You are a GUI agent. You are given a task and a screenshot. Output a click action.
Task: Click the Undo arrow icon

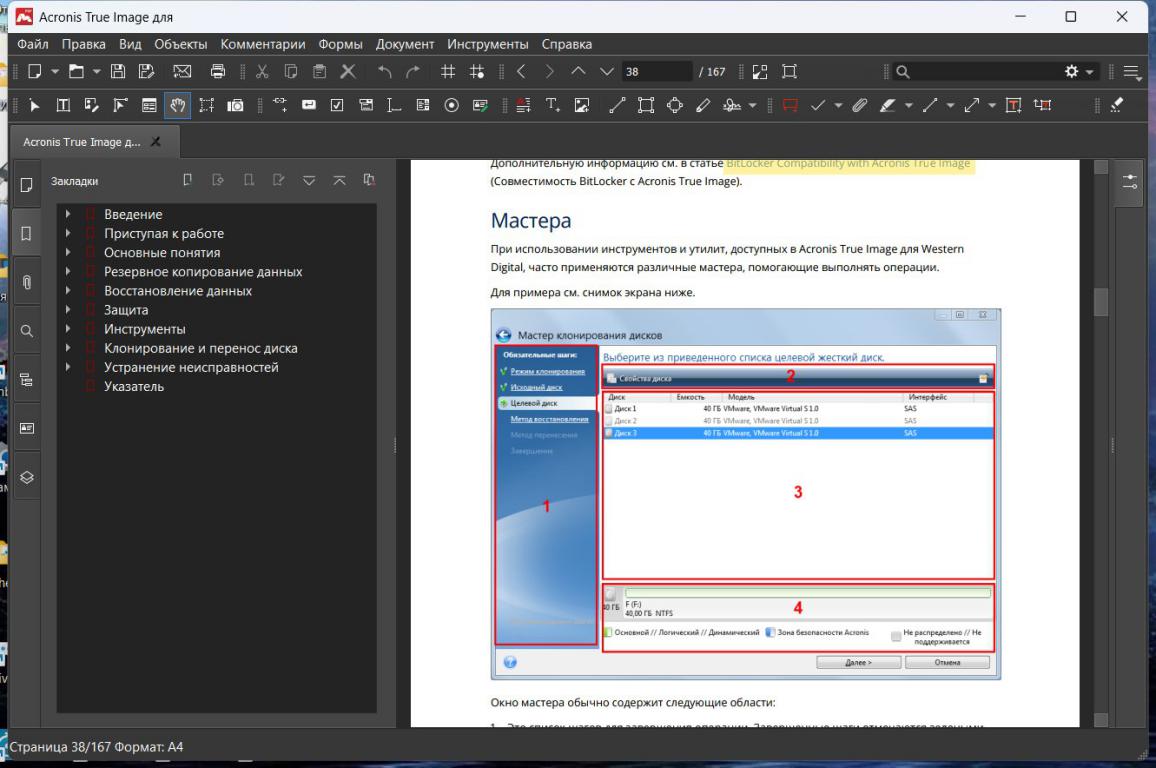(387, 71)
